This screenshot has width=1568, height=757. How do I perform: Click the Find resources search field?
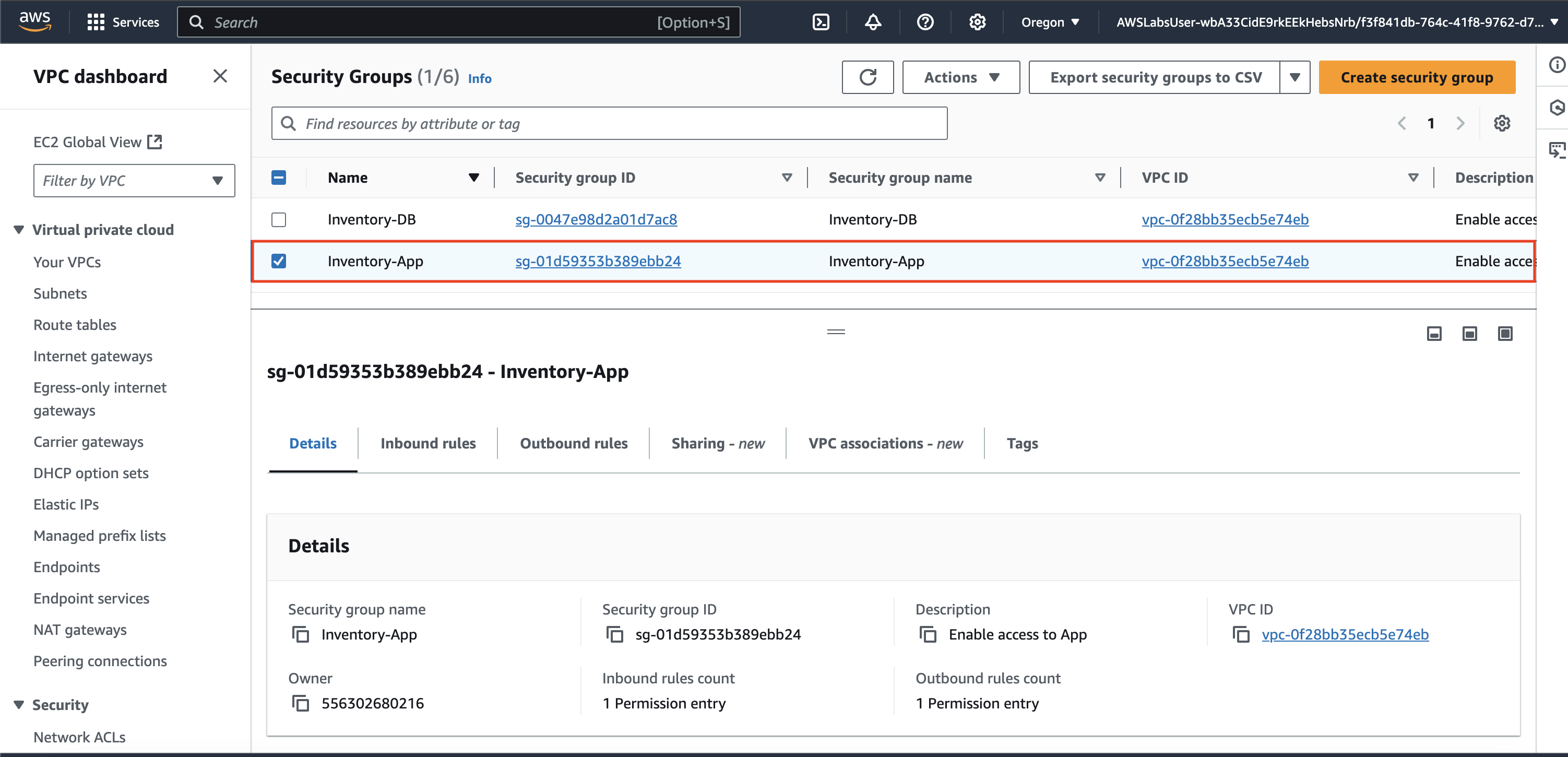(x=609, y=124)
